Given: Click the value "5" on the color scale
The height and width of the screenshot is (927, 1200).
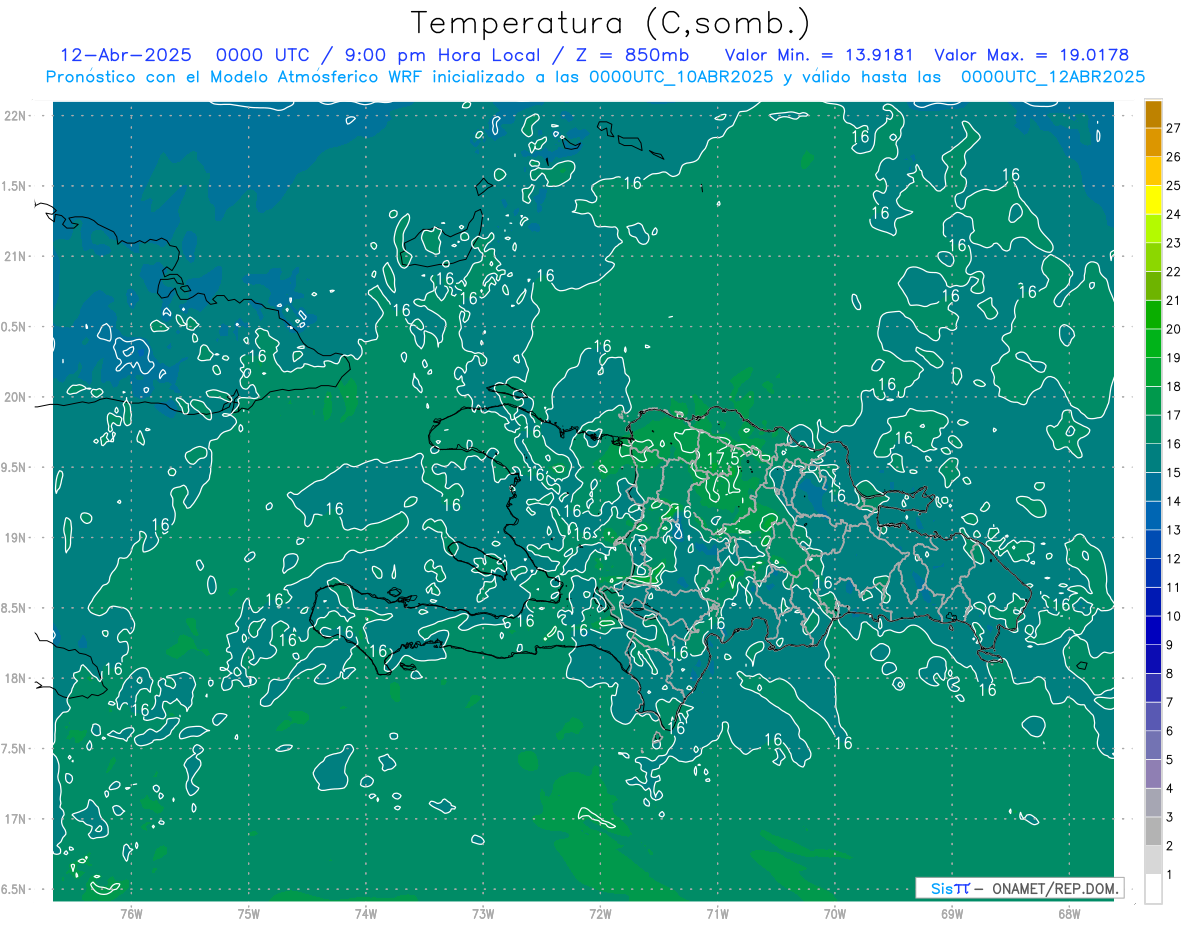Looking at the screenshot, I should 1171,759.
